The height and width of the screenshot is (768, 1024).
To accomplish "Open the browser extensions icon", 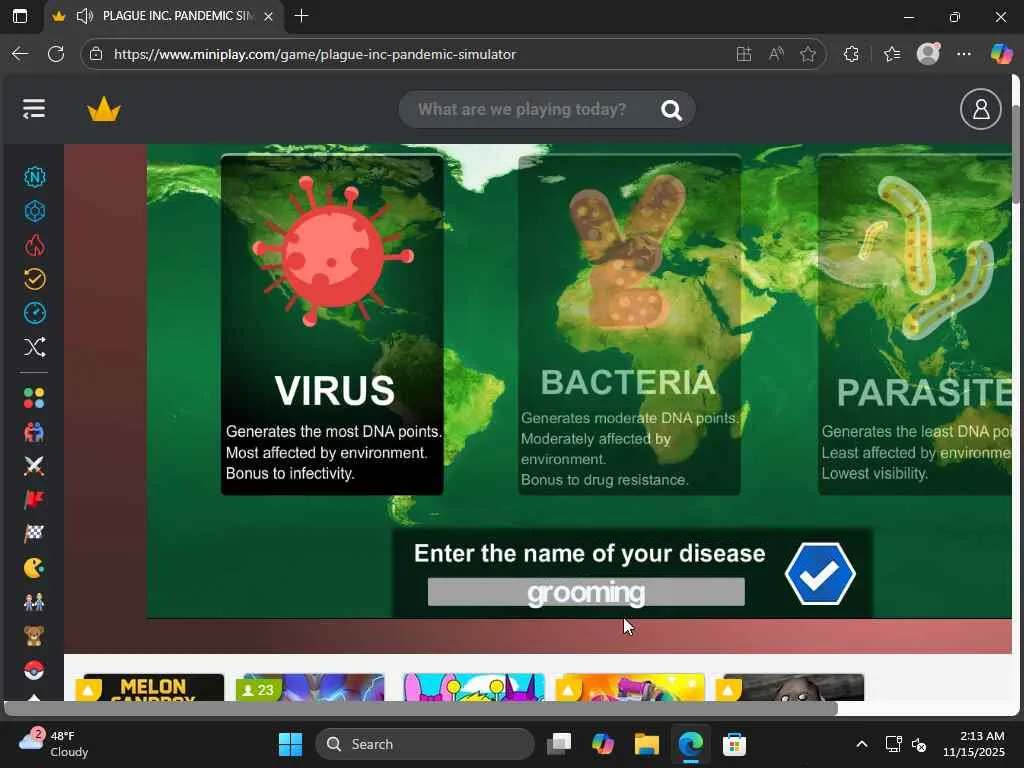I will click(851, 54).
